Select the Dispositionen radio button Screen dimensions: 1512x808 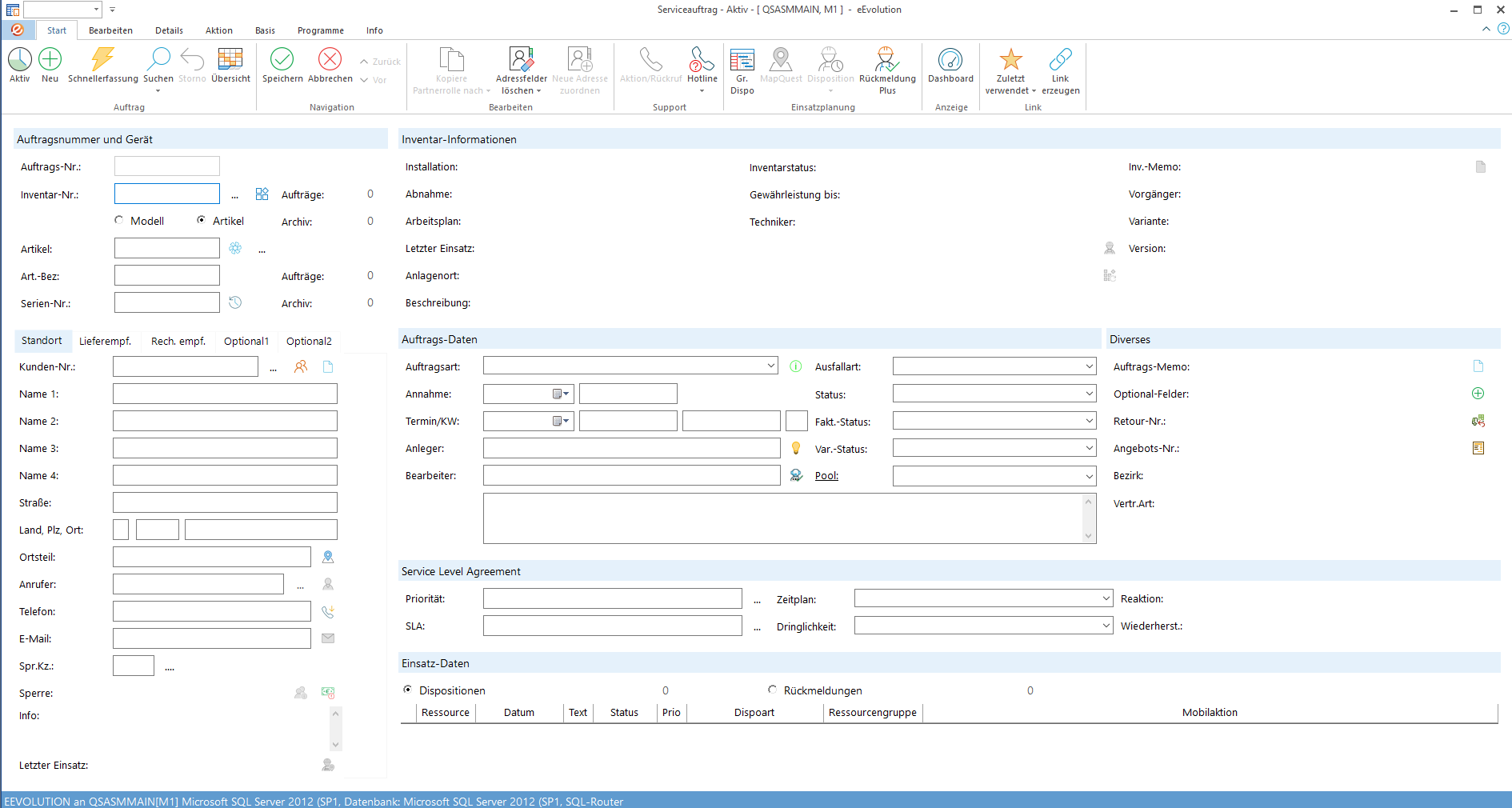(408, 690)
